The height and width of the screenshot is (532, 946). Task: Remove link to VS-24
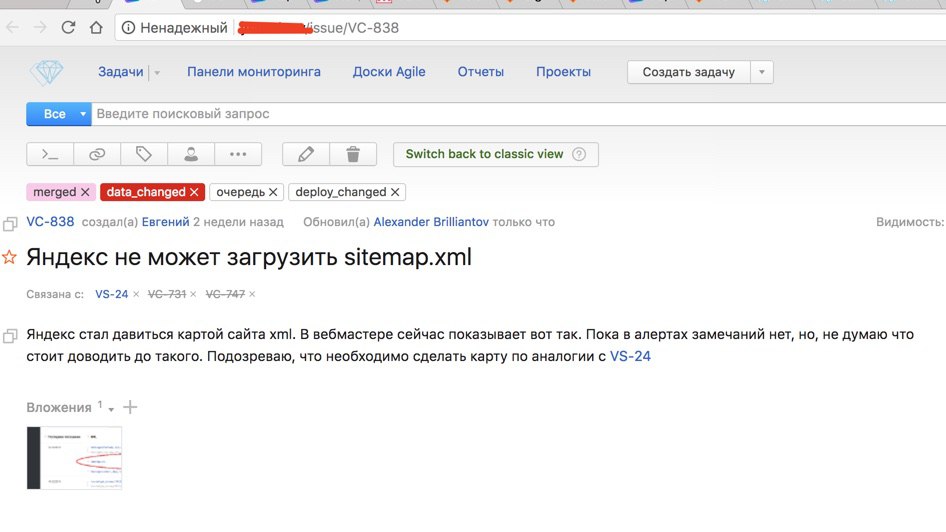[x=136, y=294]
